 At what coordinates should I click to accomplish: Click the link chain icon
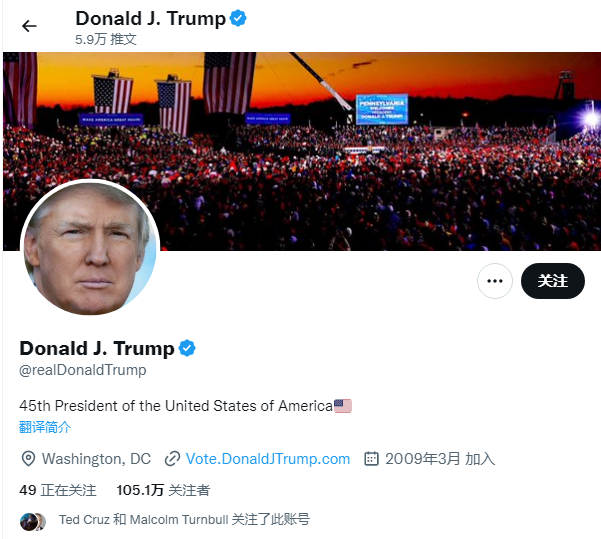tap(172, 459)
